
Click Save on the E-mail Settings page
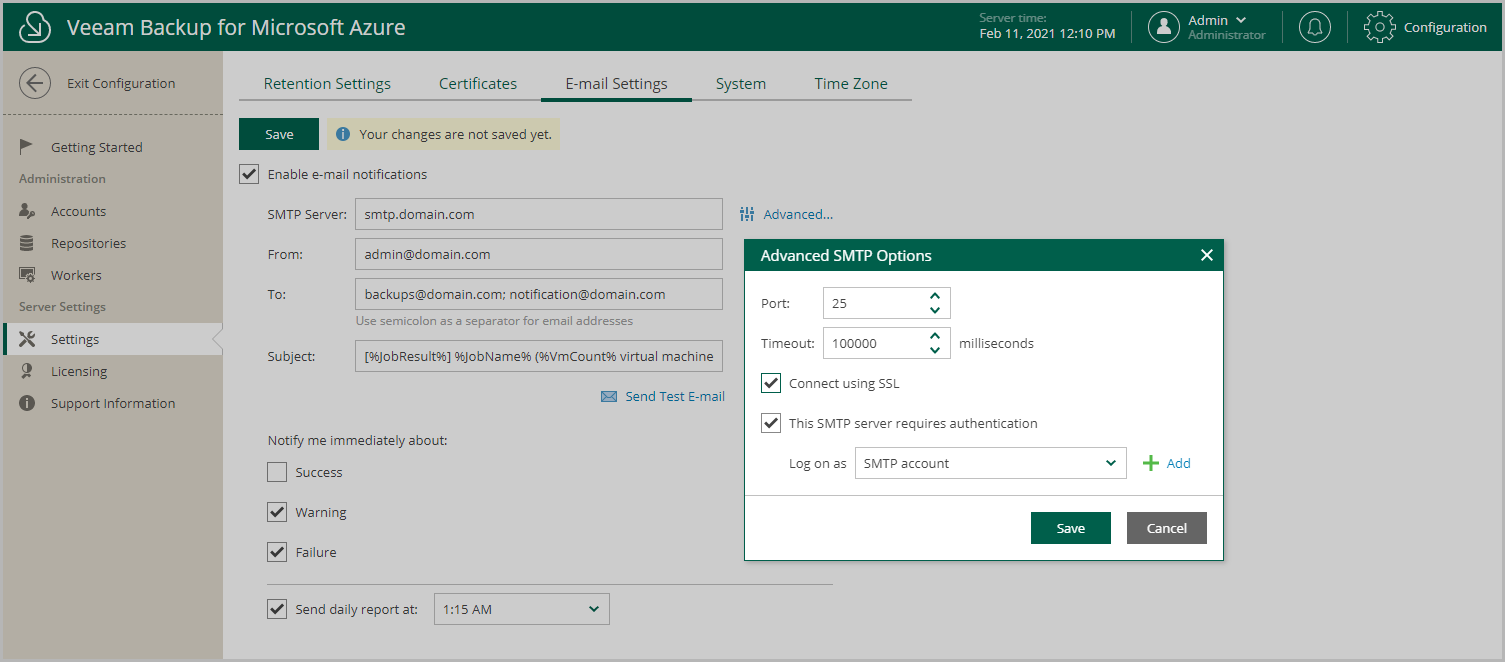pyautogui.click(x=279, y=134)
